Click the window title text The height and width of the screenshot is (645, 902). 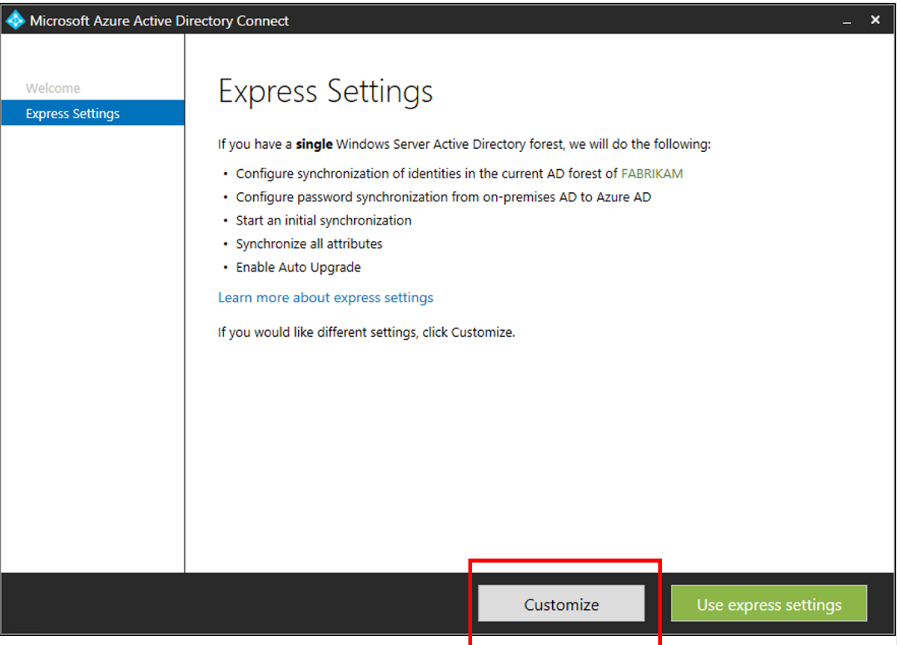[x=159, y=21]
